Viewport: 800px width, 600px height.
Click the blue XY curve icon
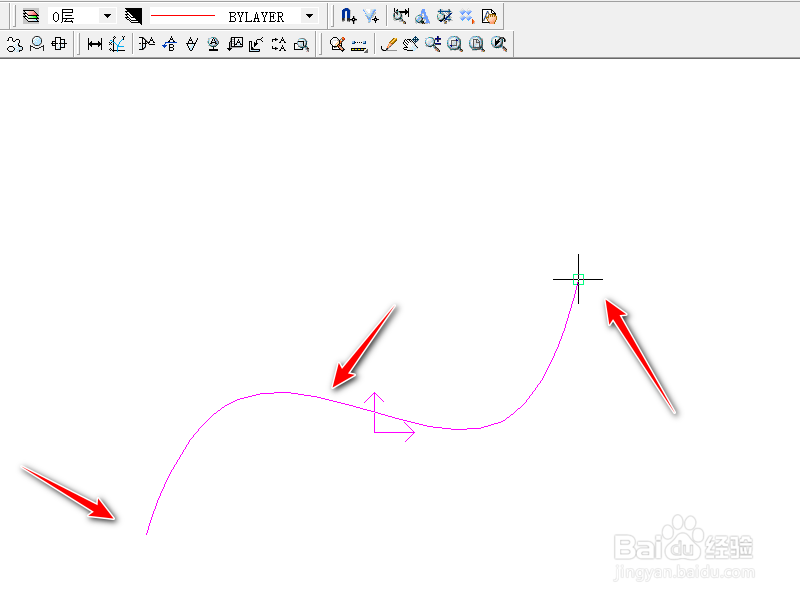tap(117, 44)
